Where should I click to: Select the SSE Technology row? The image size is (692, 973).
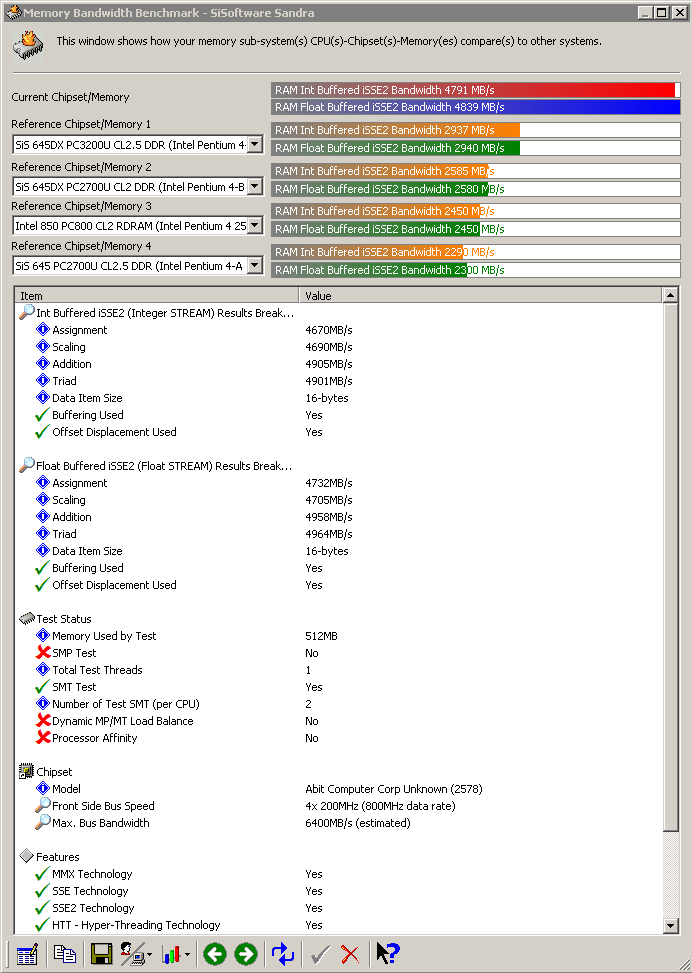(338, 891)
